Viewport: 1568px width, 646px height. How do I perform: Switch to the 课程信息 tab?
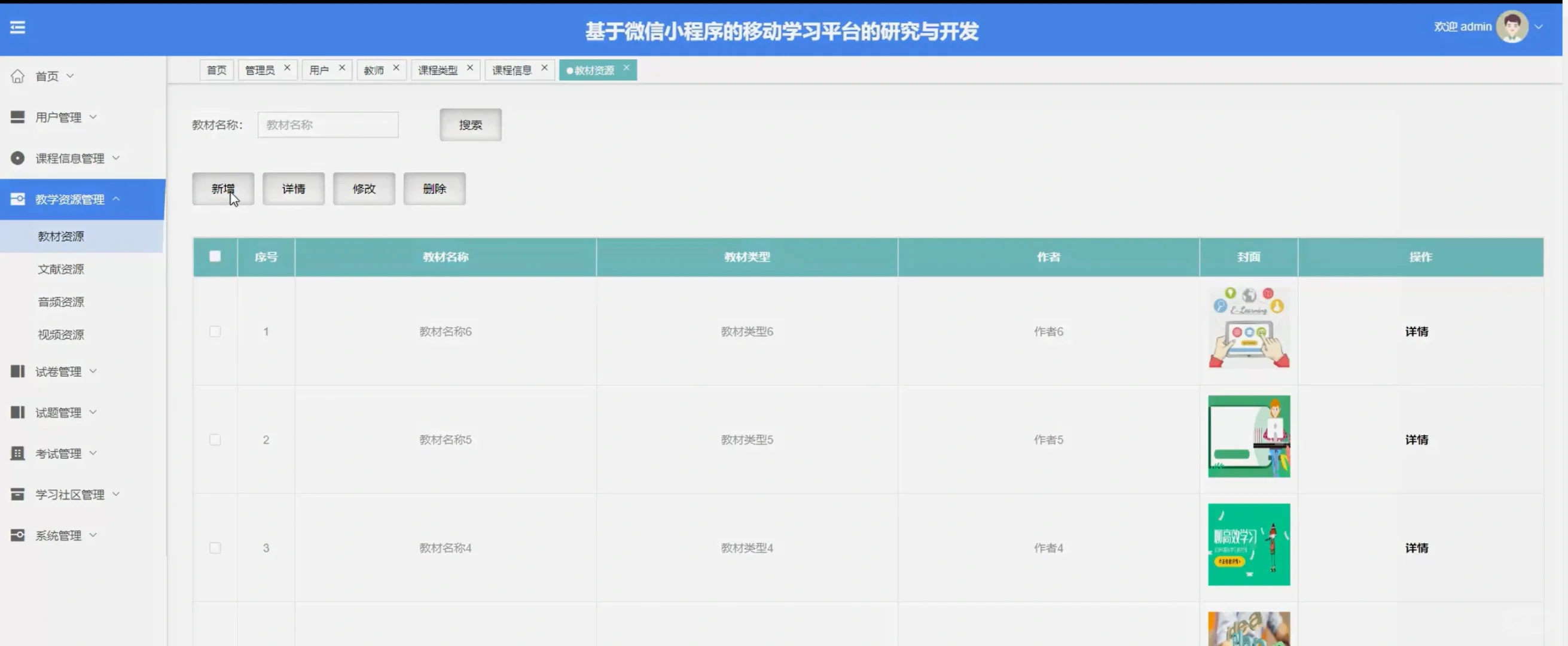point(513,69)
